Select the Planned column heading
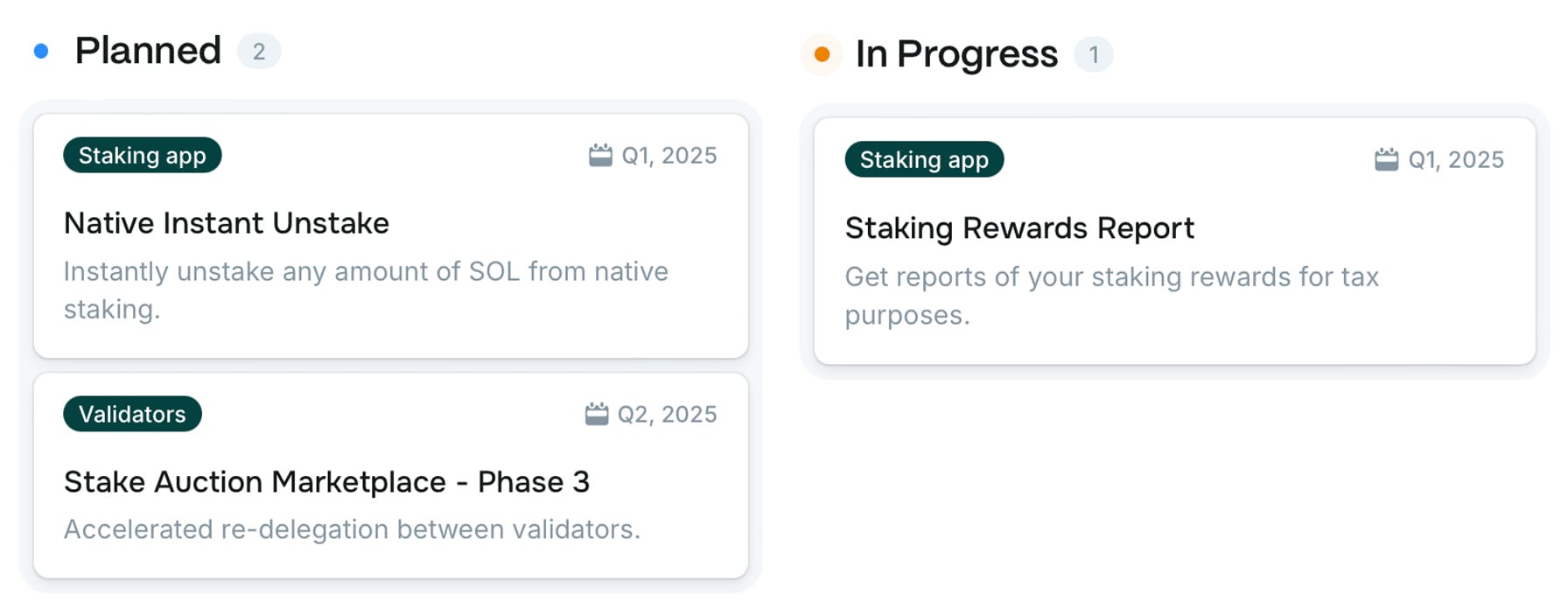Viewport: 1568px width, 602px height. click(x=148, y=51)
